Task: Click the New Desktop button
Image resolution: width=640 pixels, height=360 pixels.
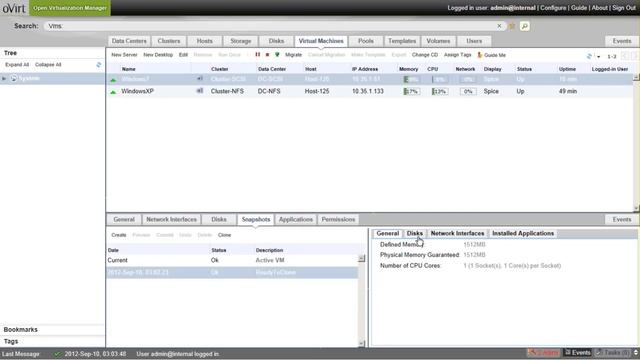Action: point(158,55)
